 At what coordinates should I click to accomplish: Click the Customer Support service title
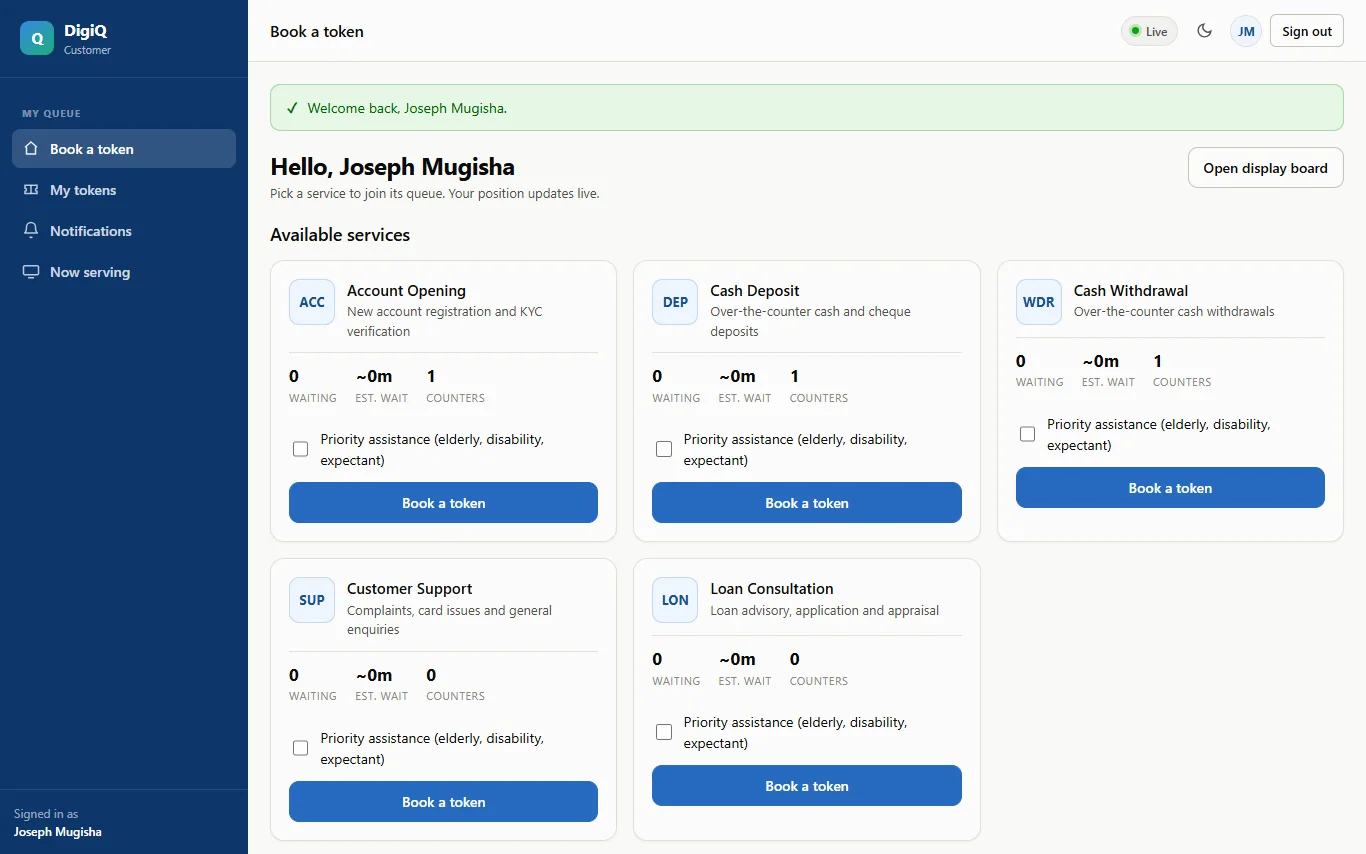(x=409, y=589)
